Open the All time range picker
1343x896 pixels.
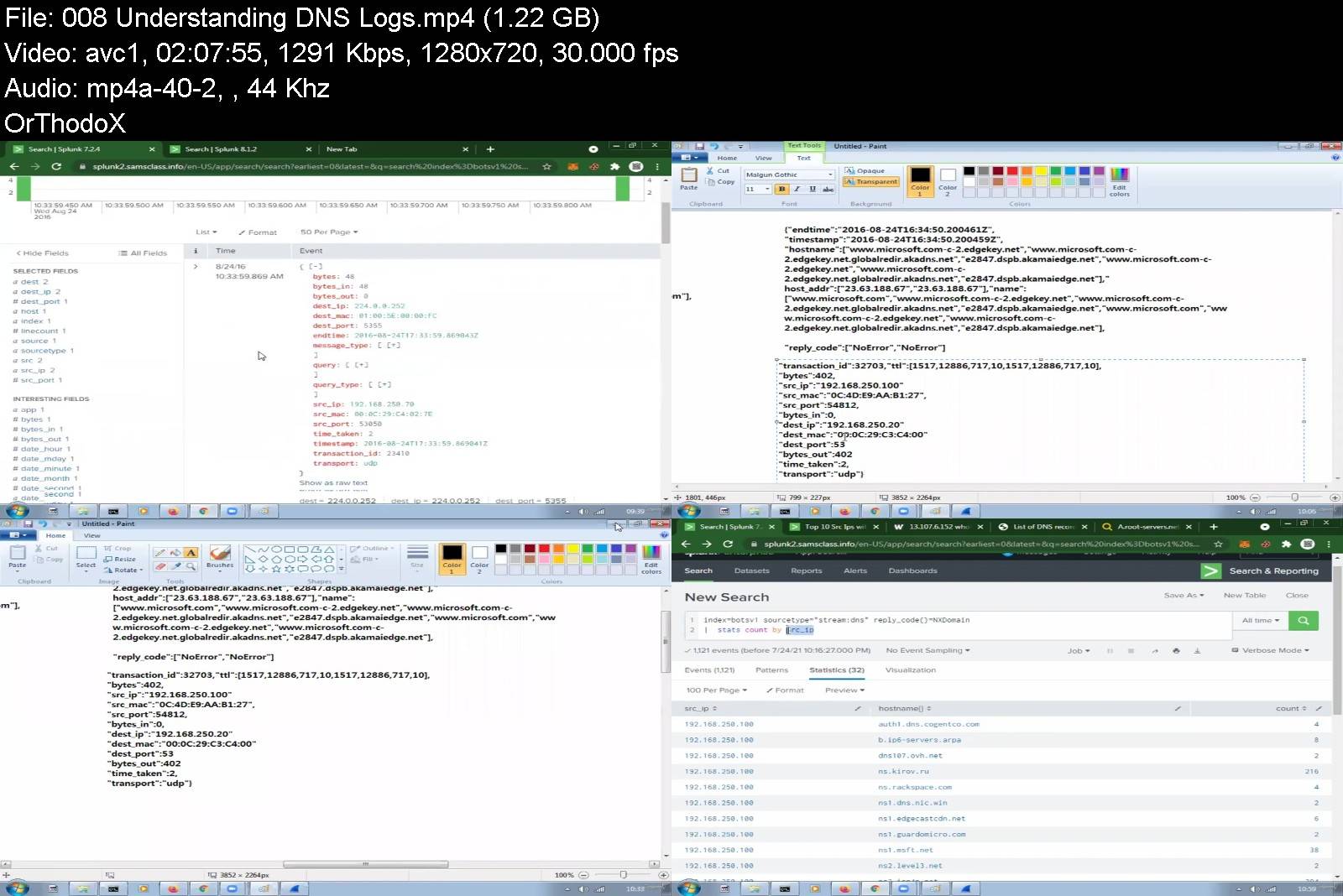[1261, 620]
